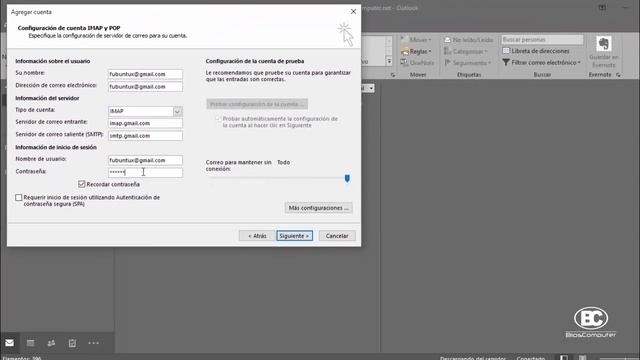Click Guardar en Evernote icon in ribbon
Screen dimensions: 640x360
[x=604, y=51]
